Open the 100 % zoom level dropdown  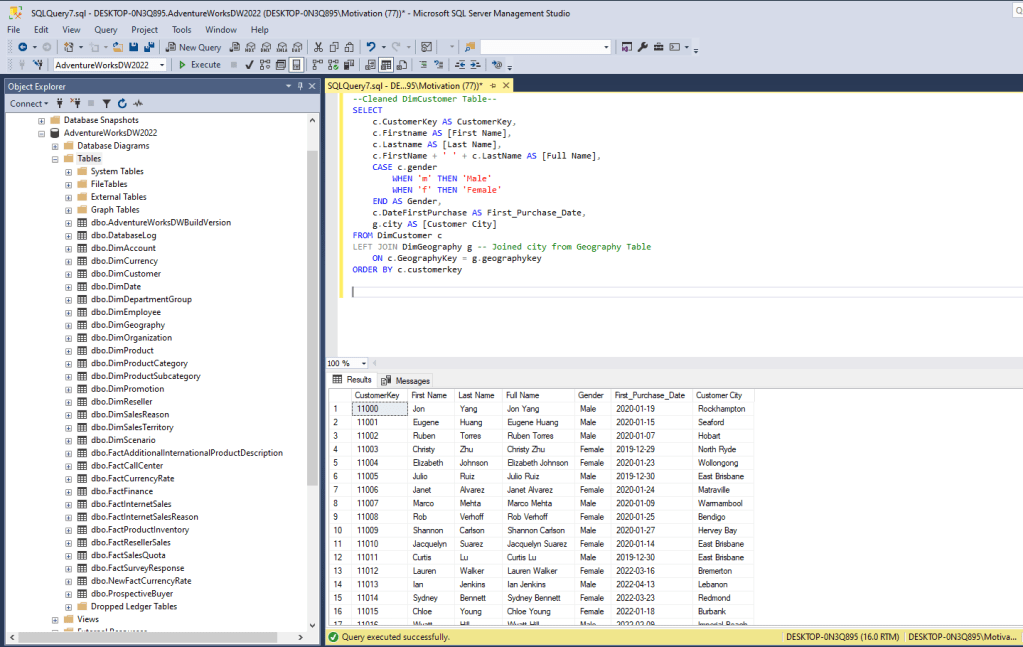point(364,363)
